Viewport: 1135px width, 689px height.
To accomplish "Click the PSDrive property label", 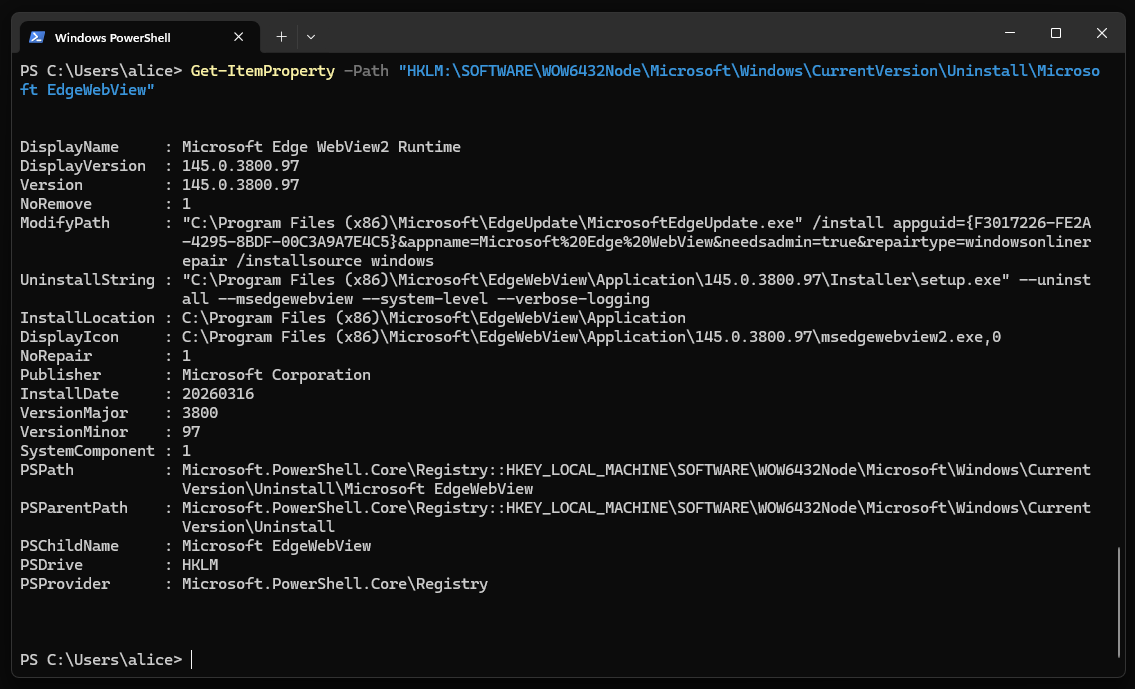I will (51, 565).
